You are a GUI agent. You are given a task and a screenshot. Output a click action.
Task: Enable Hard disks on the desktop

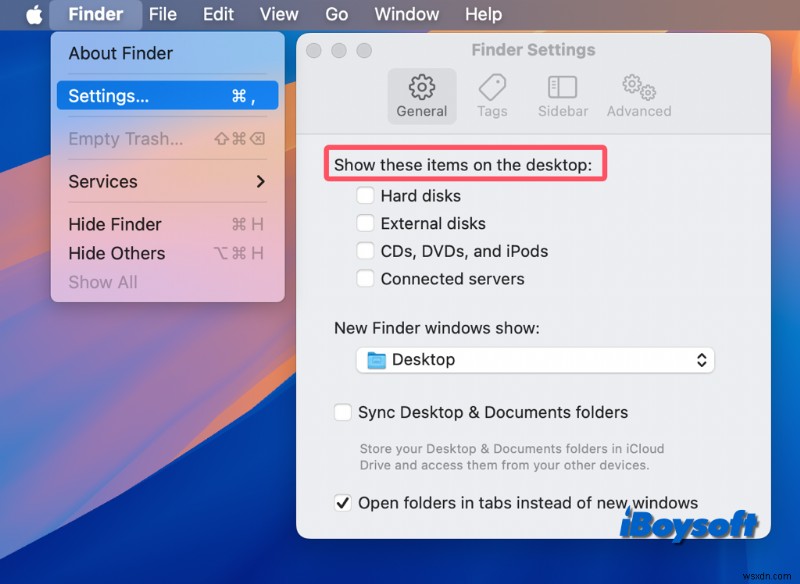[365, 195]
